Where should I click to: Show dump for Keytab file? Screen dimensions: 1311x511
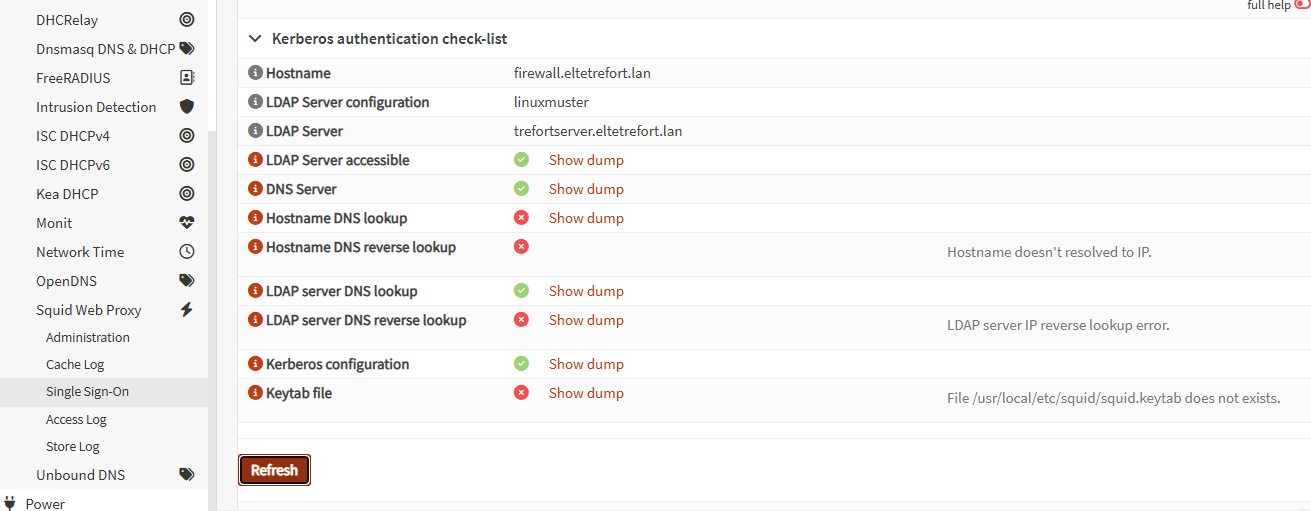click(586, 393)
